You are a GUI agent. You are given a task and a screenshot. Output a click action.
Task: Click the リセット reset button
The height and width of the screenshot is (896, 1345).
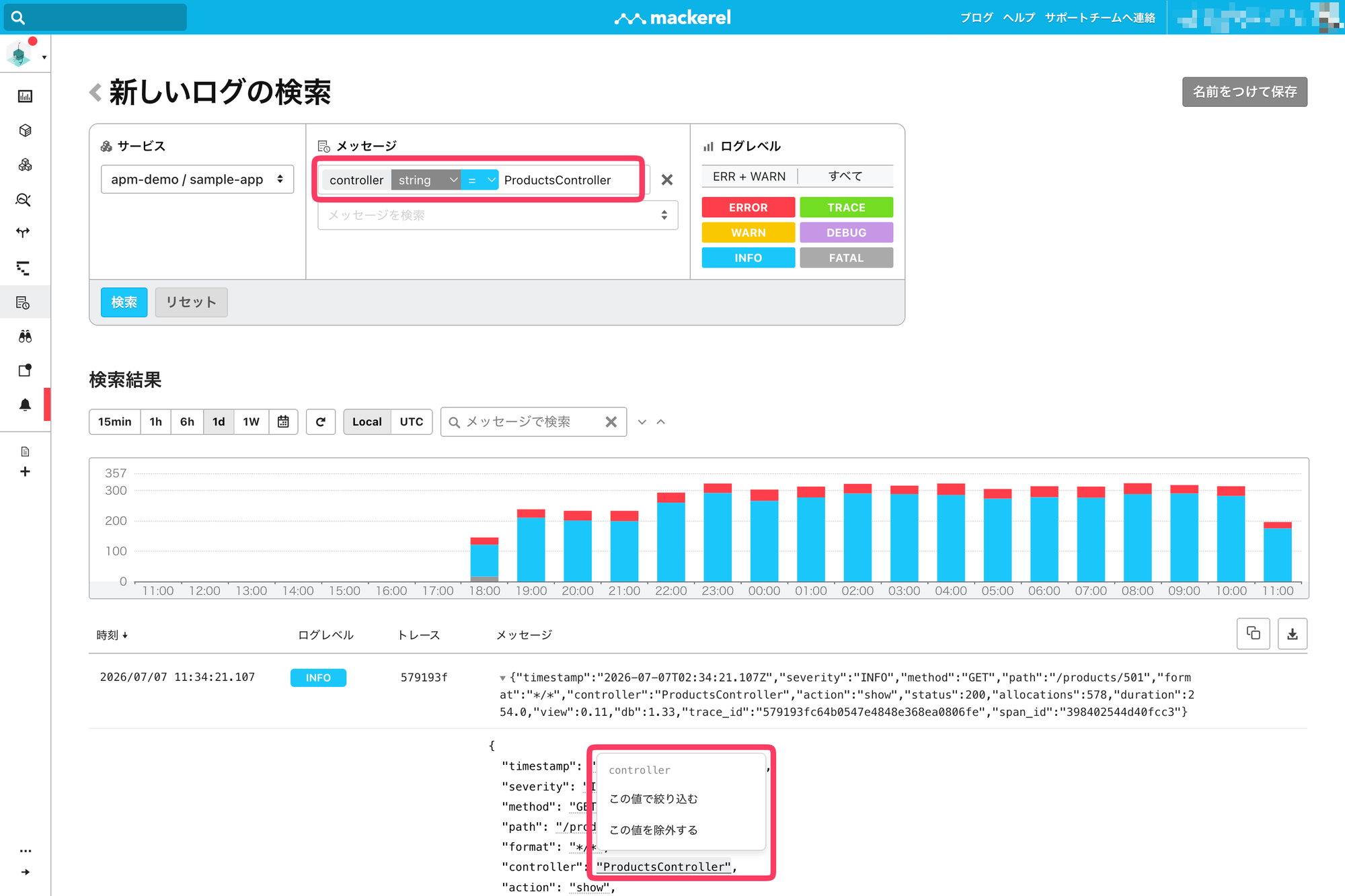(x=191, y=302)
